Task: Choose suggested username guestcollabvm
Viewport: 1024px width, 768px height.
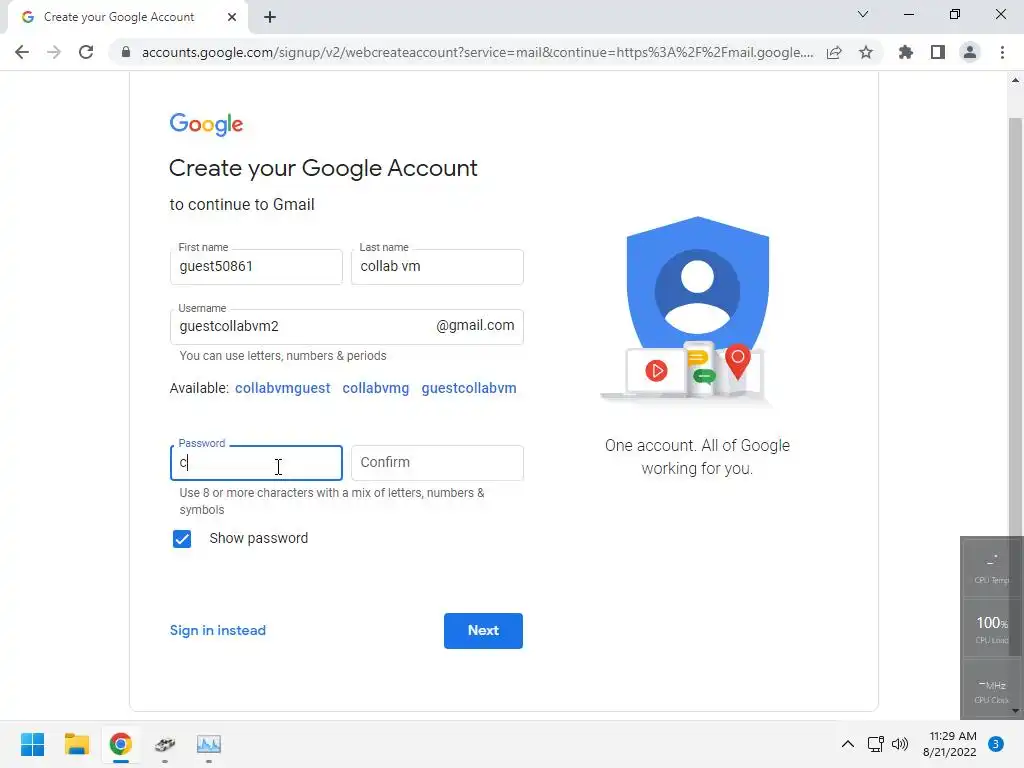Action: pyautogui.click(x=469, y=388)
